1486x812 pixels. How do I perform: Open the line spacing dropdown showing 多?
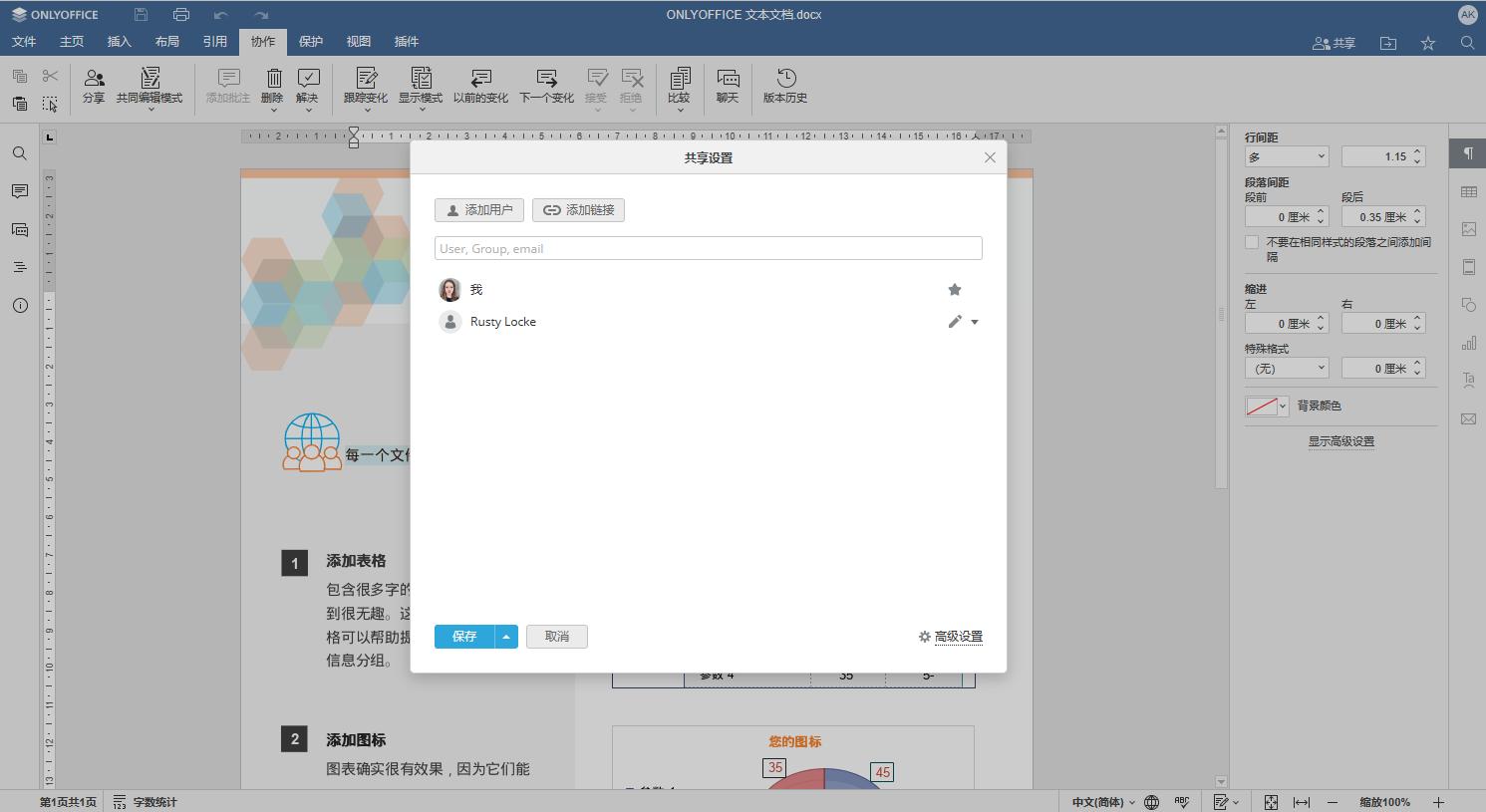pos(1286,155)
